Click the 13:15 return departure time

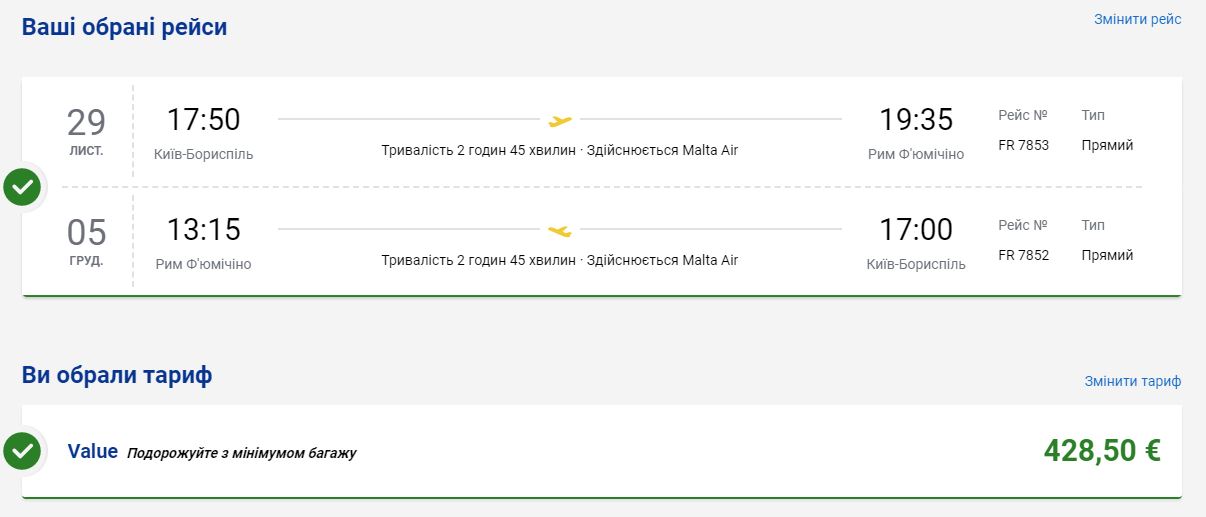pyautogui.click(x=203, y=230)
